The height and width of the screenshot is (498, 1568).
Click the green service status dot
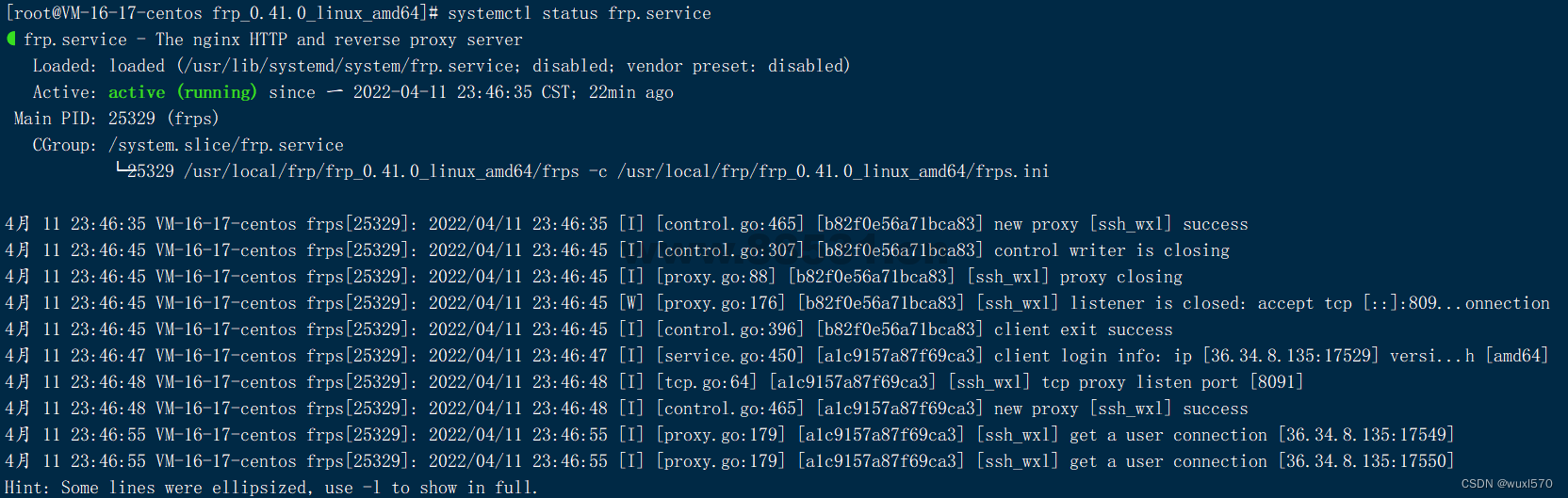pos(11,39)
